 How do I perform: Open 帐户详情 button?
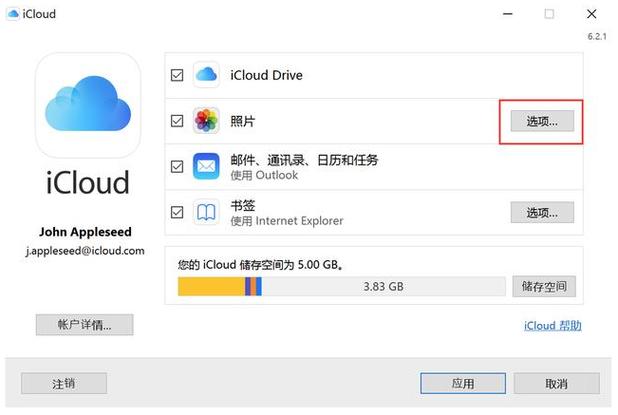(84, 325)
